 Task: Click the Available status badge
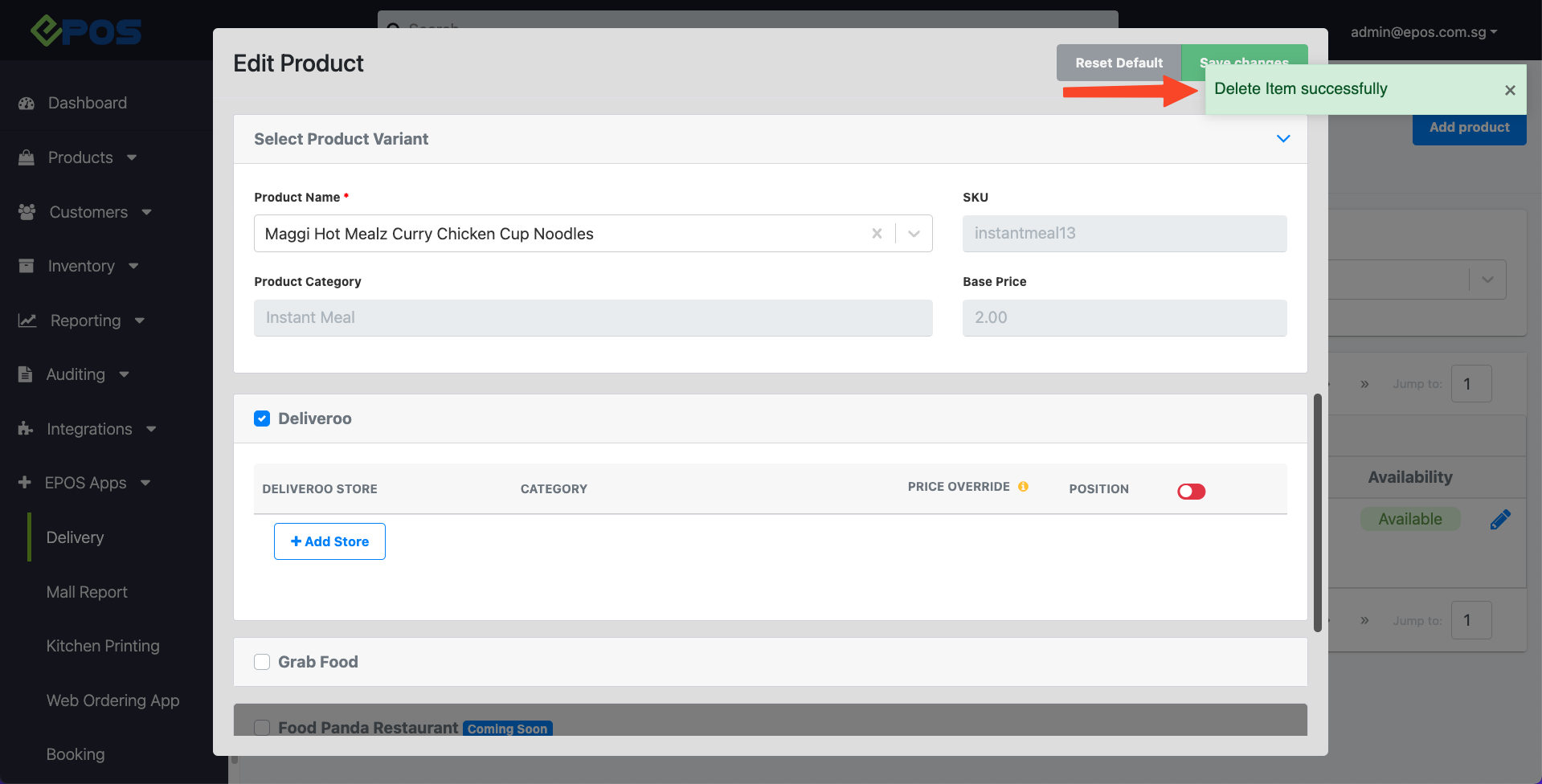tap(1410, 520)
